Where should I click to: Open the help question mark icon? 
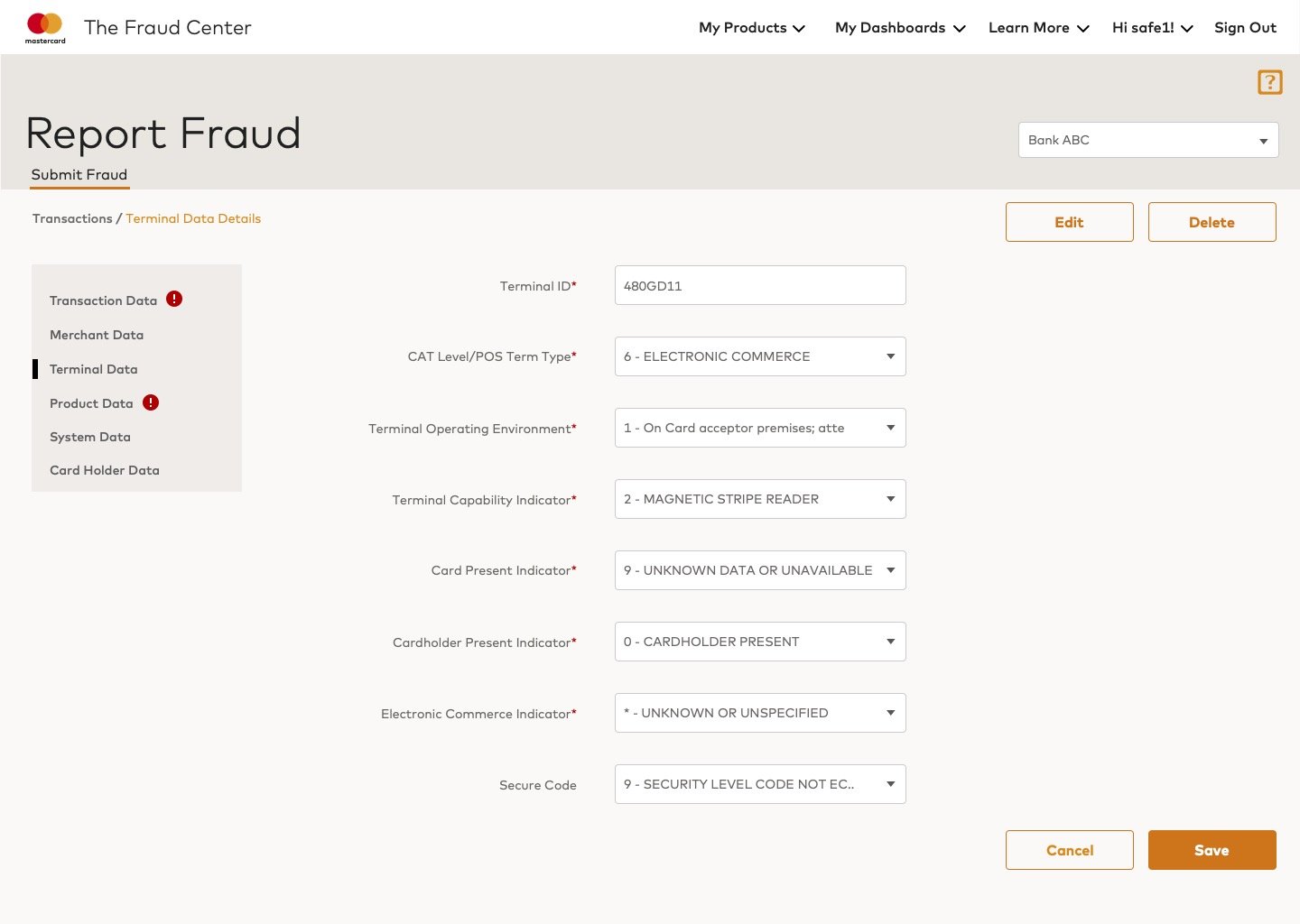(x=1270, y=82)
